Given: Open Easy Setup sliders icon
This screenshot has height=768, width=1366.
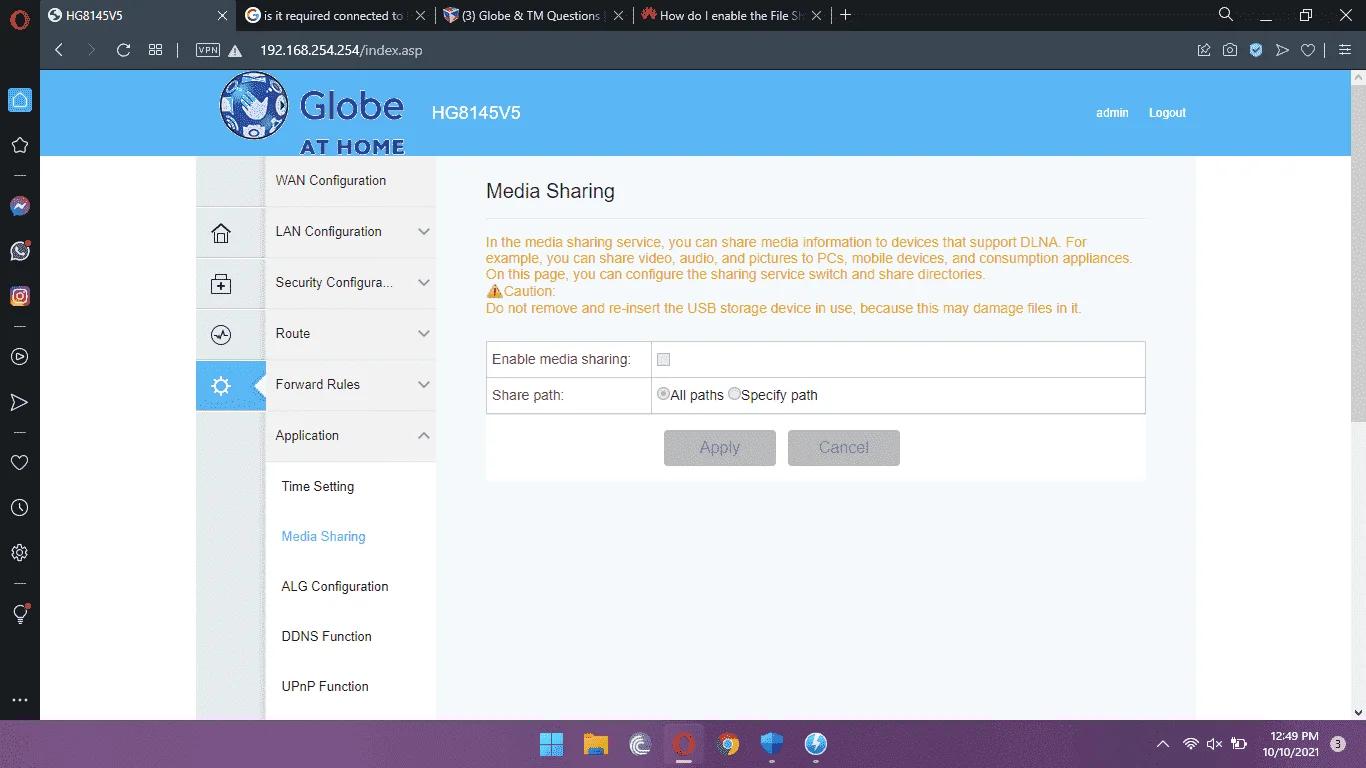Looking at the screenshot, I should click(x=1344, y=50).
